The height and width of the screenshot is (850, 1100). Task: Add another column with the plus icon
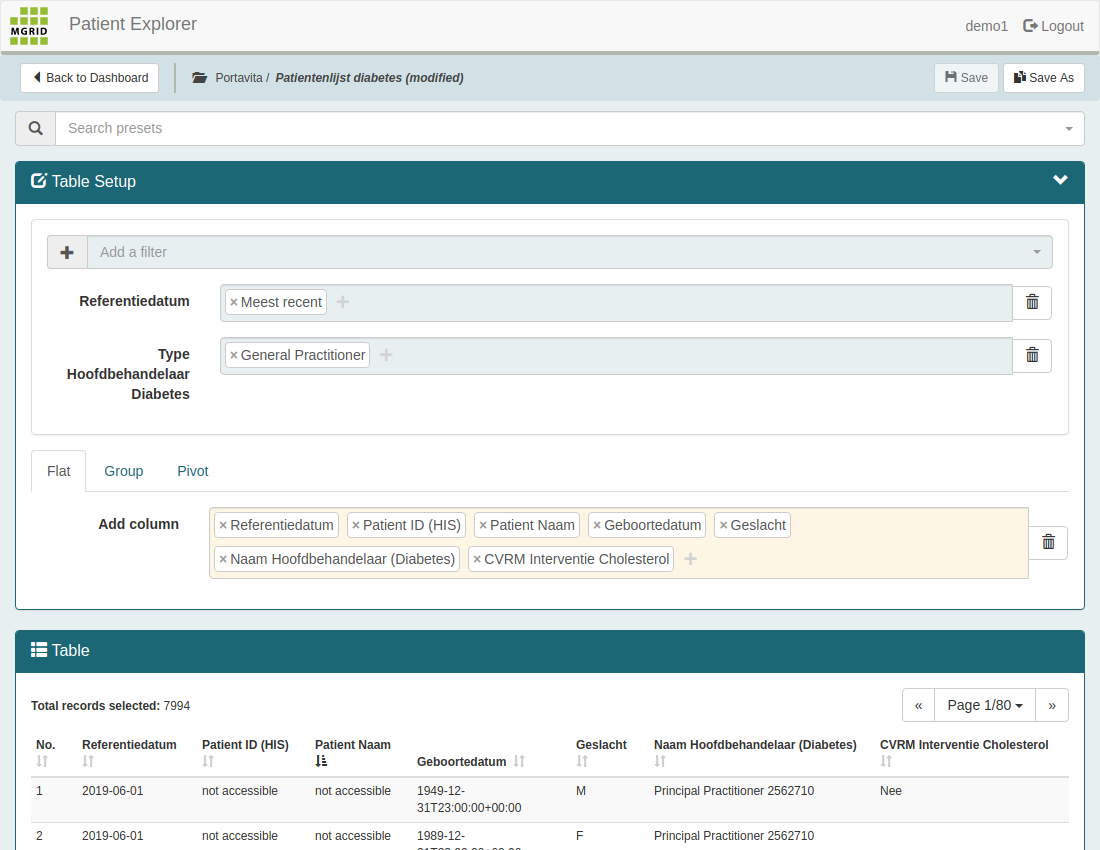[690, 559]
